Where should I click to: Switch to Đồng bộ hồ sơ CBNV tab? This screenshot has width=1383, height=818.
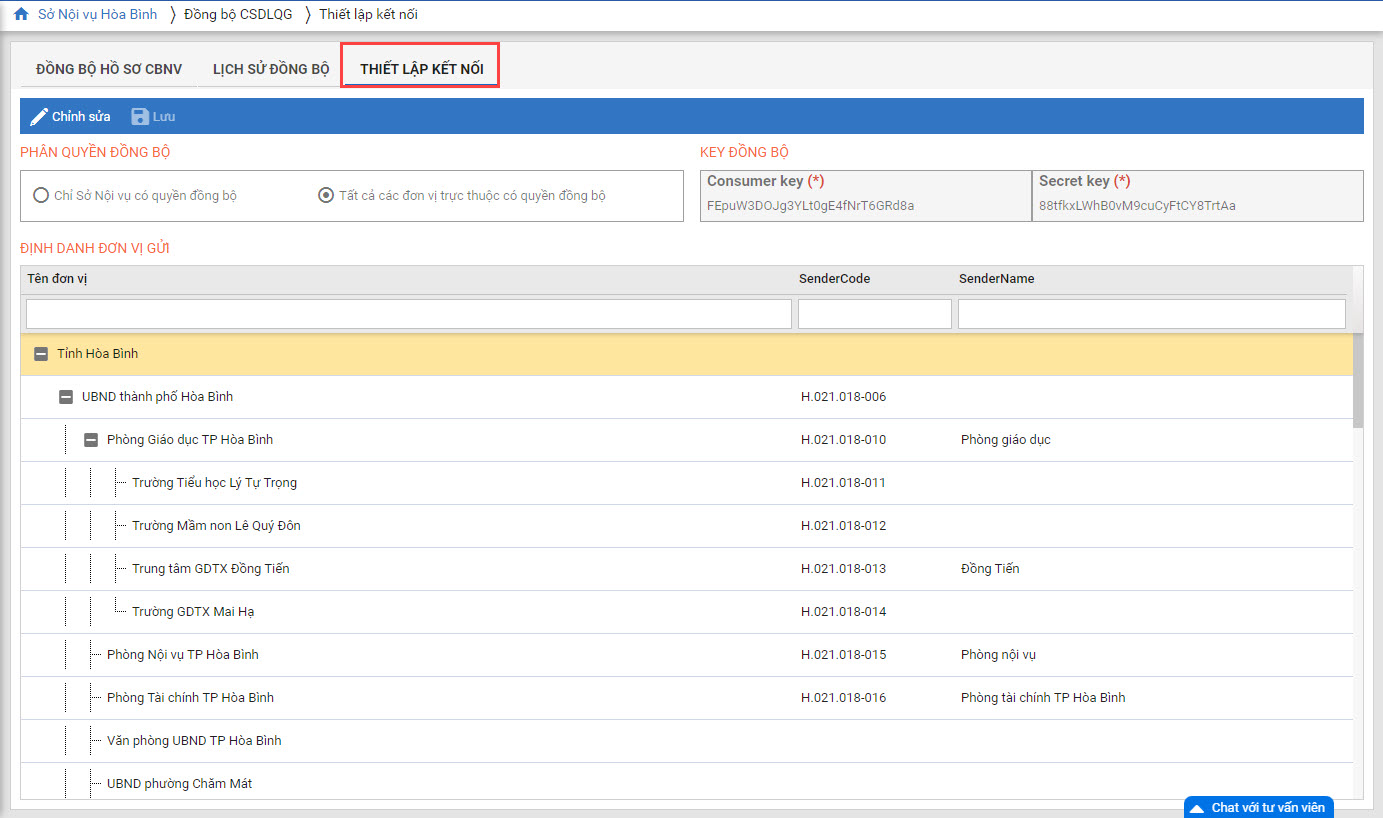click(109, 69)
